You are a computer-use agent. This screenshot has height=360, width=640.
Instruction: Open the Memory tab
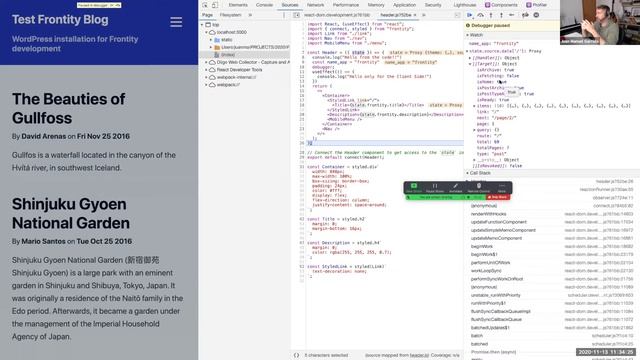pyautogui.click(x=376, y=5)
